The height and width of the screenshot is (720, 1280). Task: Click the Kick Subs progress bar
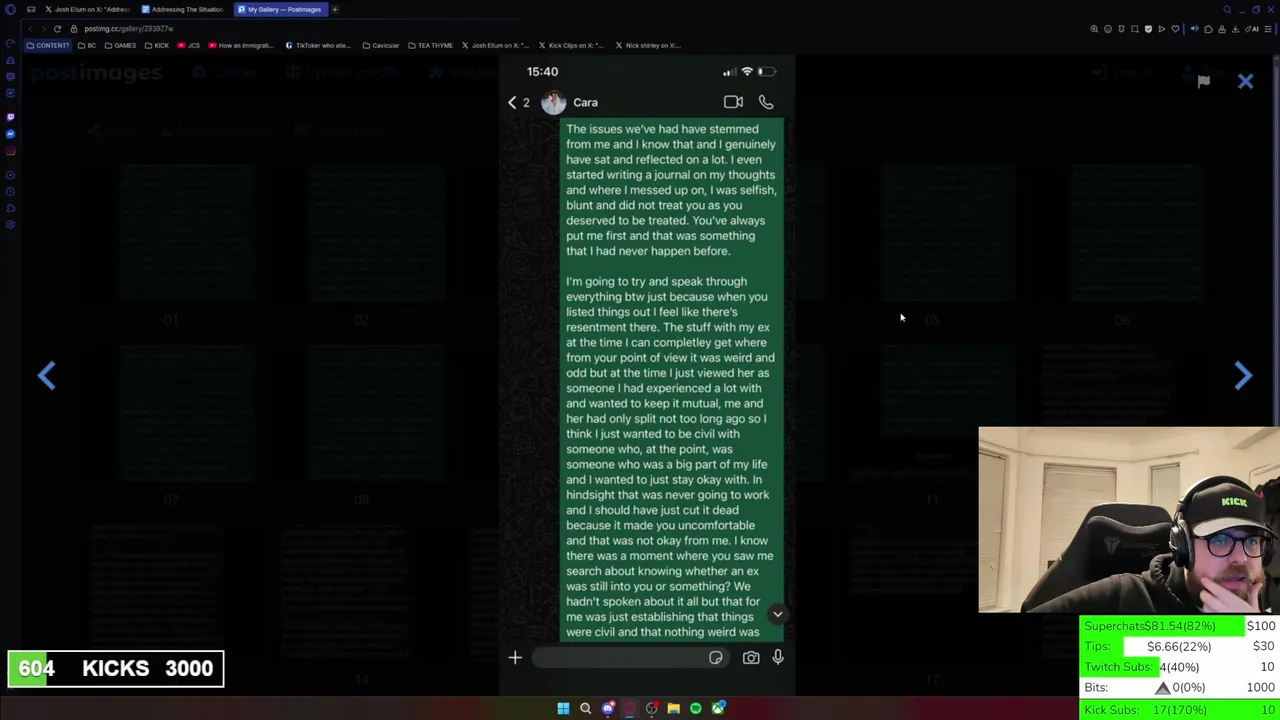click(x=1180, y=709)
